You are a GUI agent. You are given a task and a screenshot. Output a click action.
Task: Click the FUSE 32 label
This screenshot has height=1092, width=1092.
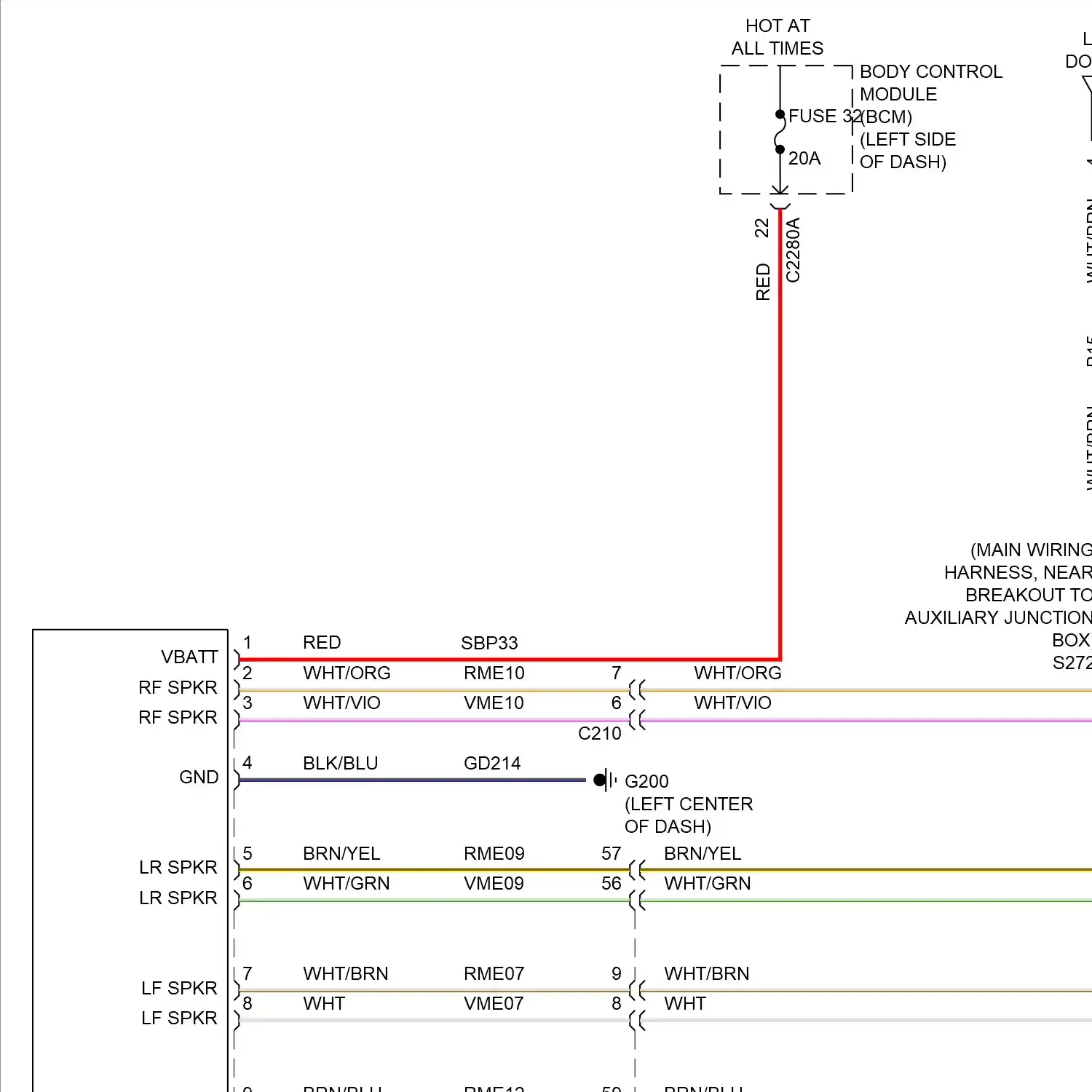point(825,116)
